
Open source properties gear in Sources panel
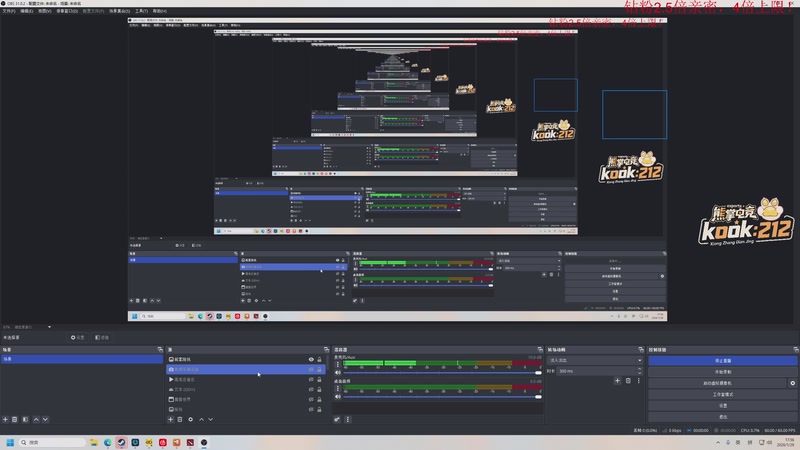pos(190,419)
